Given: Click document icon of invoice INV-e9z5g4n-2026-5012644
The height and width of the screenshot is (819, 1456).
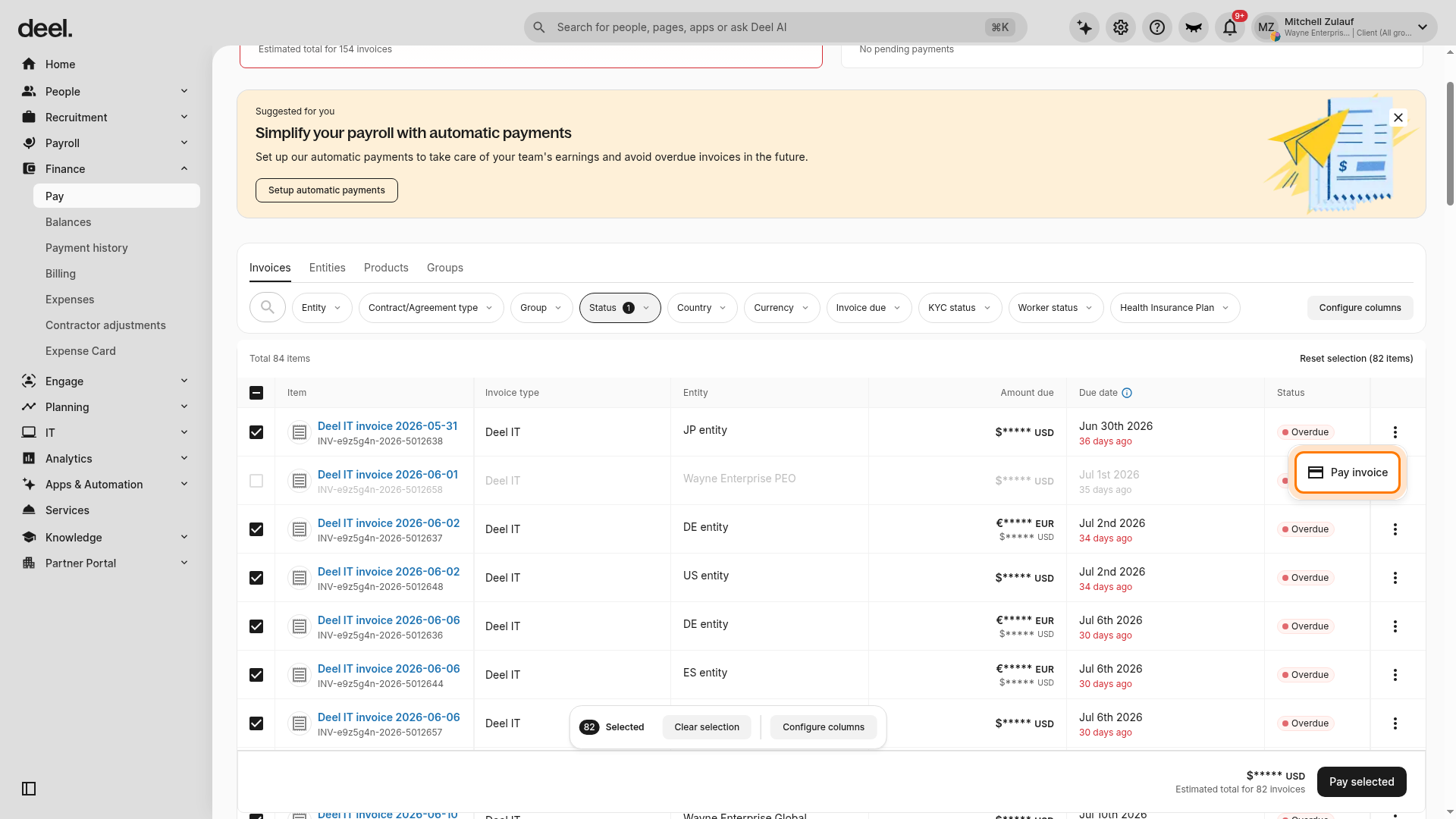Looking at the screenshot, I should 300,675.
